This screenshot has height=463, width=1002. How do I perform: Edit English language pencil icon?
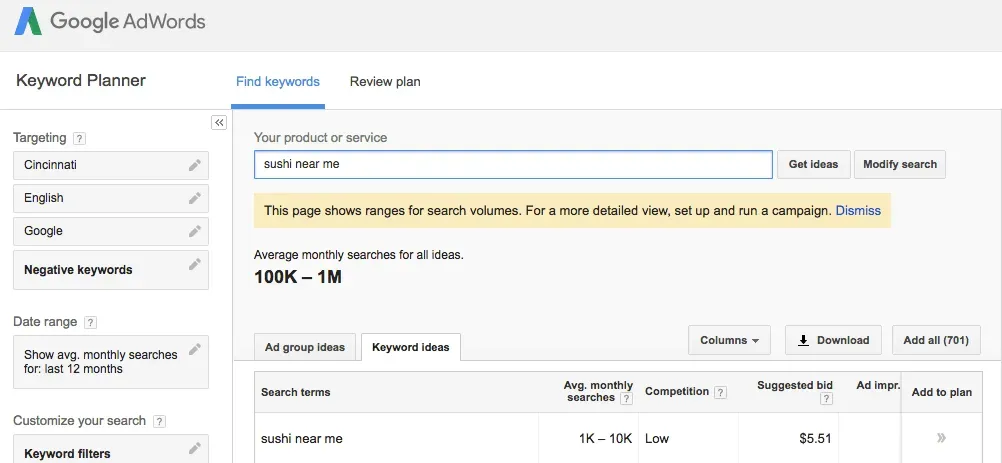point(195,199)
